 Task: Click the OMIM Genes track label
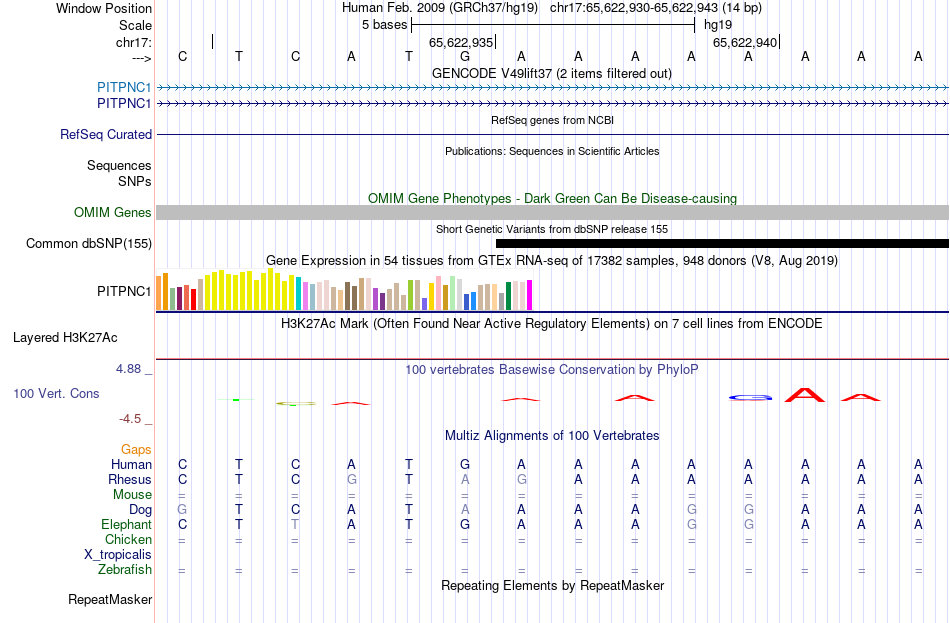[113, 213]
